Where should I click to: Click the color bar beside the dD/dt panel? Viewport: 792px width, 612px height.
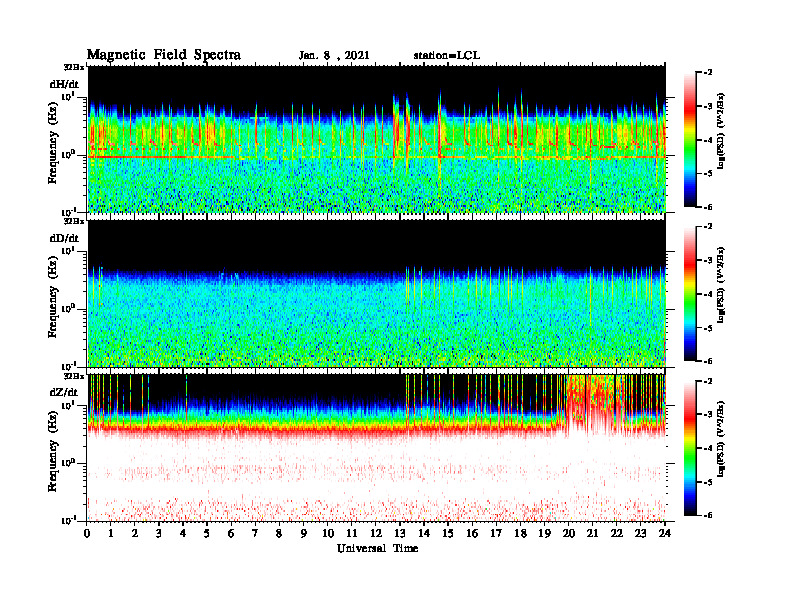690,294
